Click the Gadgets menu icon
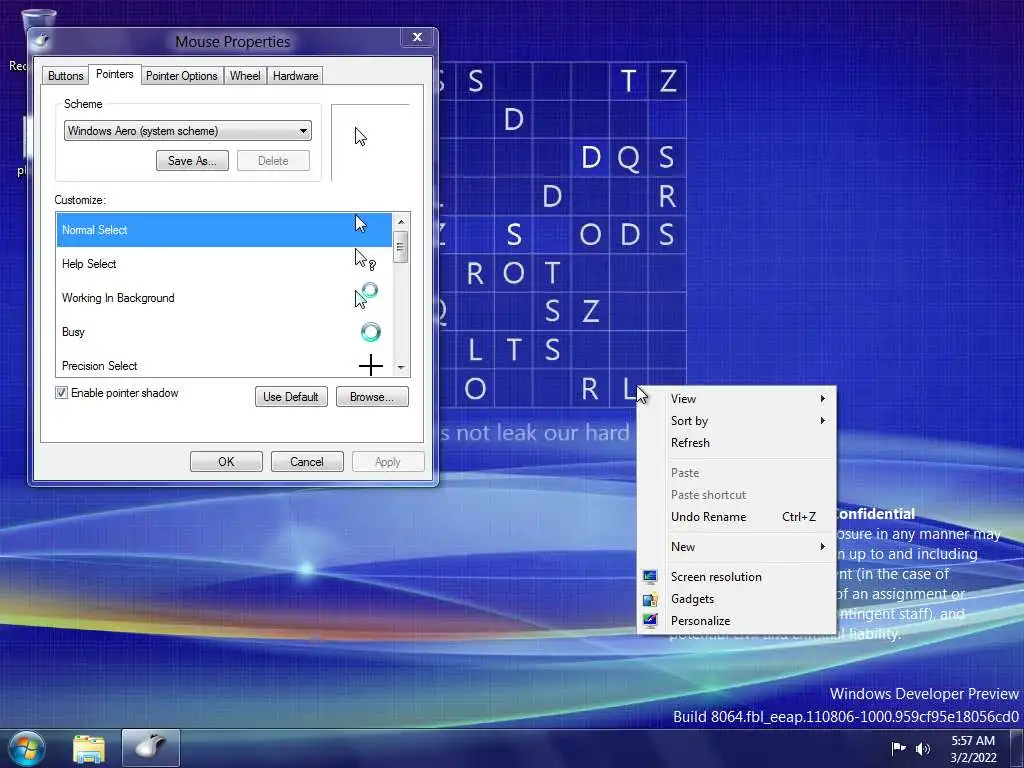The height and width of the screenshot is (768, 1024). 650,599
